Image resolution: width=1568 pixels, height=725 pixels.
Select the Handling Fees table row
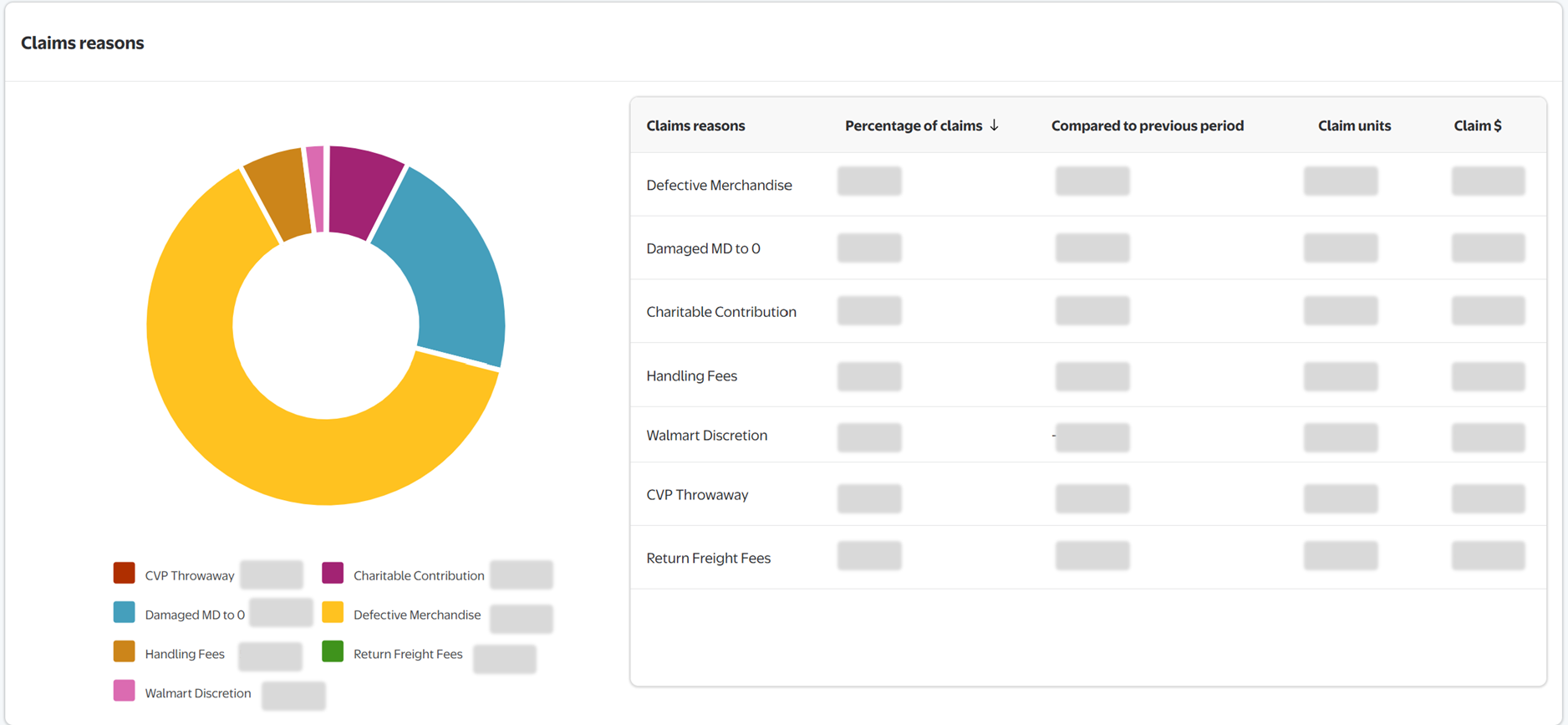691,376
